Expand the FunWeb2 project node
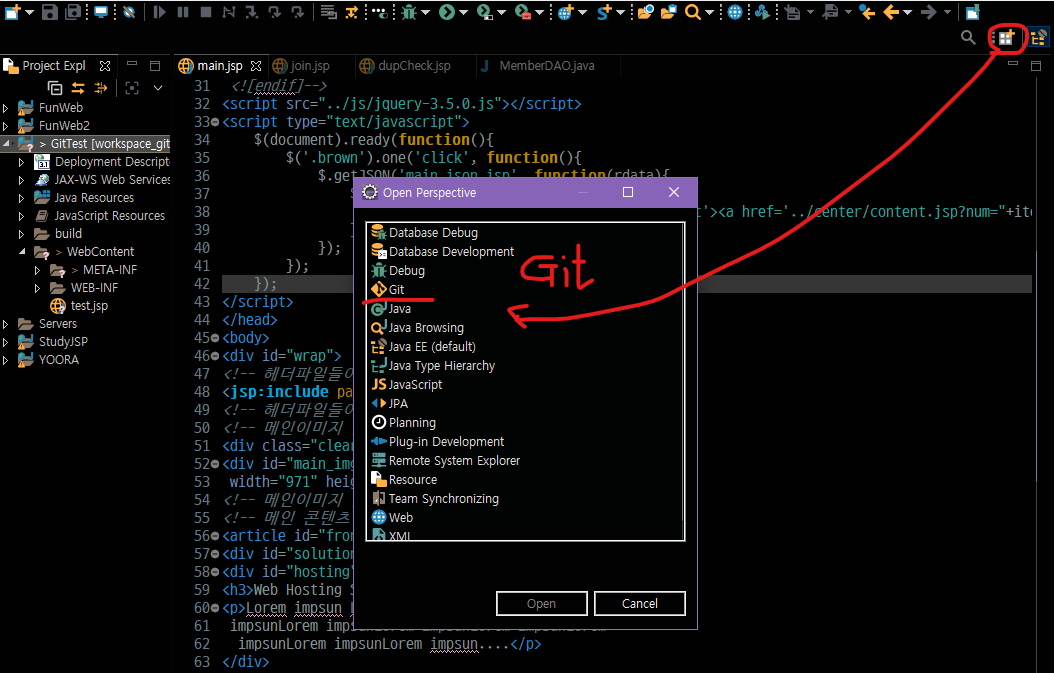This screenshot has width=1054, height=673. click(6, 126)
